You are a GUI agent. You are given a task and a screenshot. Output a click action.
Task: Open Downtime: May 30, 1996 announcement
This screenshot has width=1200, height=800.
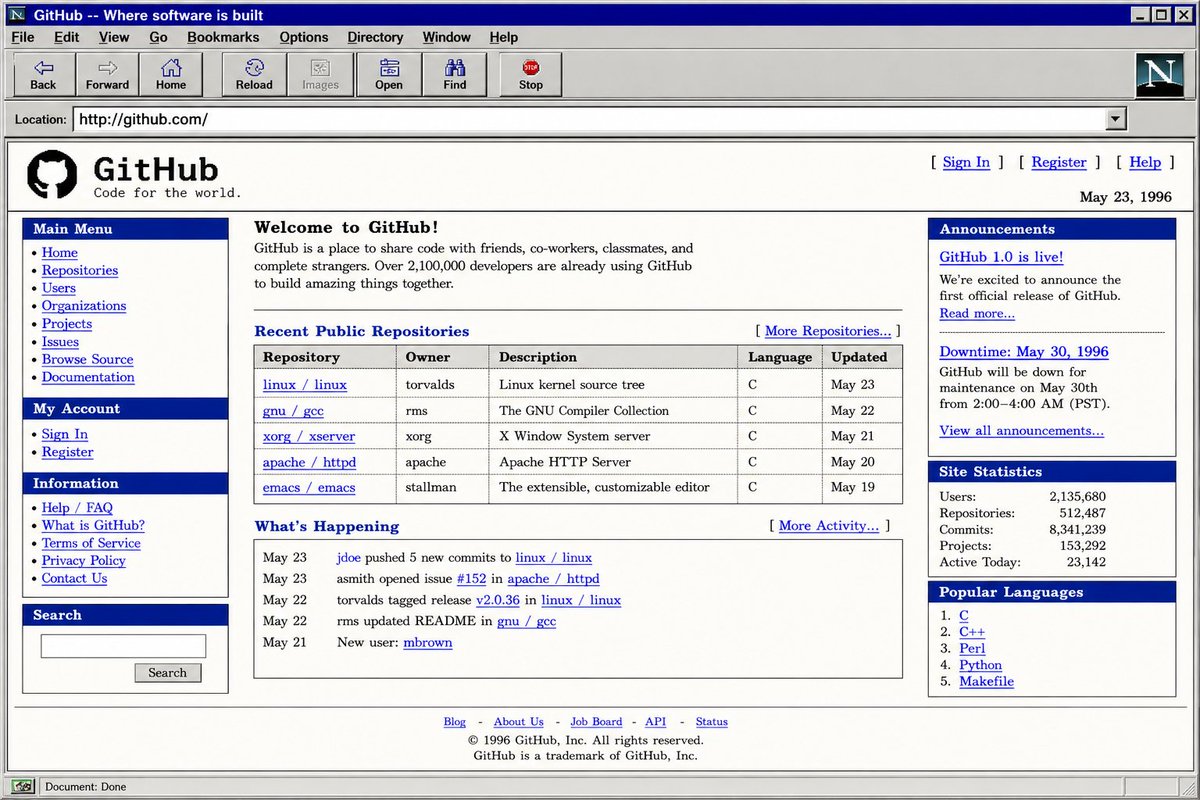click(x=1024, y=352)
